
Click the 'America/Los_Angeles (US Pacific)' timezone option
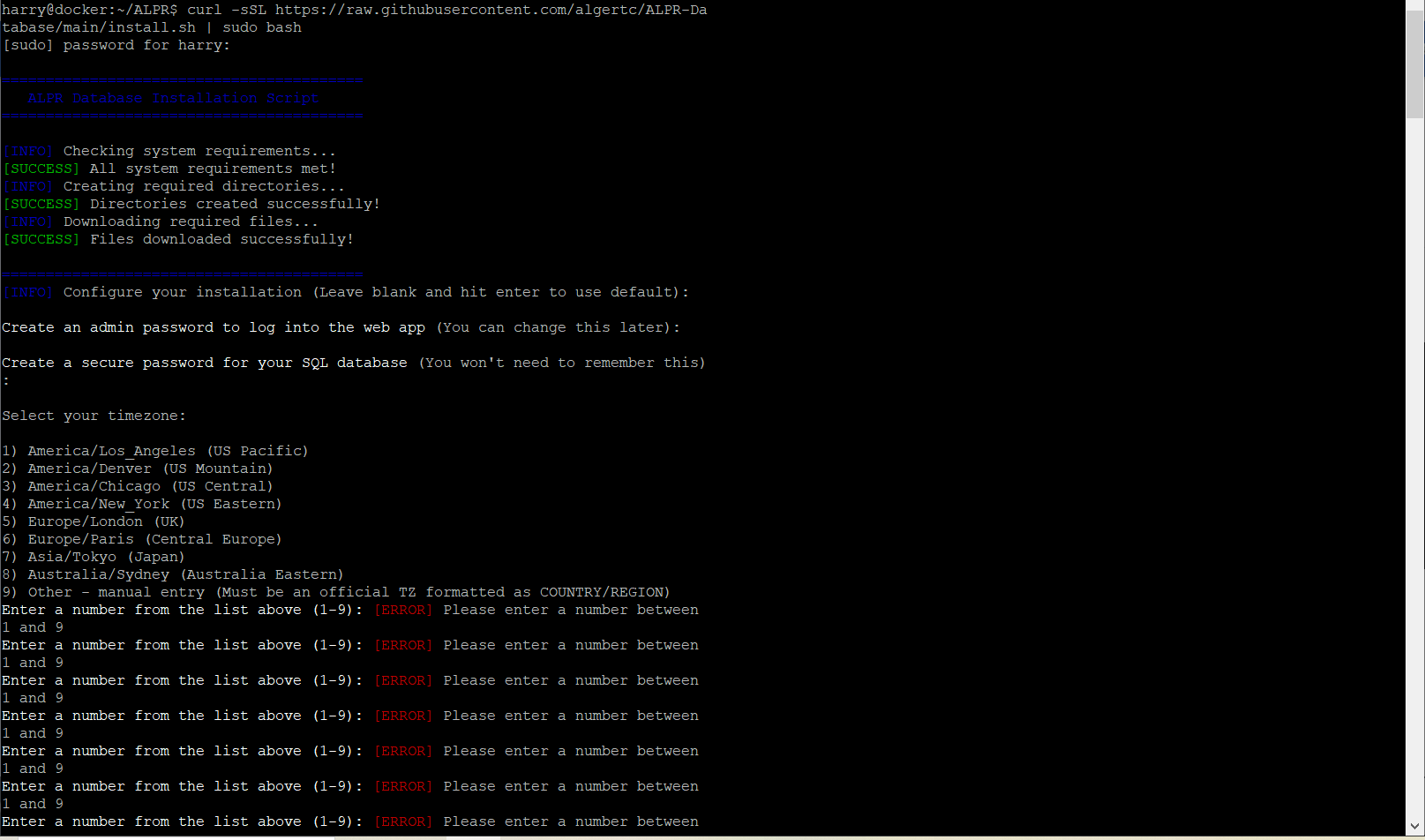pyautogui.click(x=168, y=451)
